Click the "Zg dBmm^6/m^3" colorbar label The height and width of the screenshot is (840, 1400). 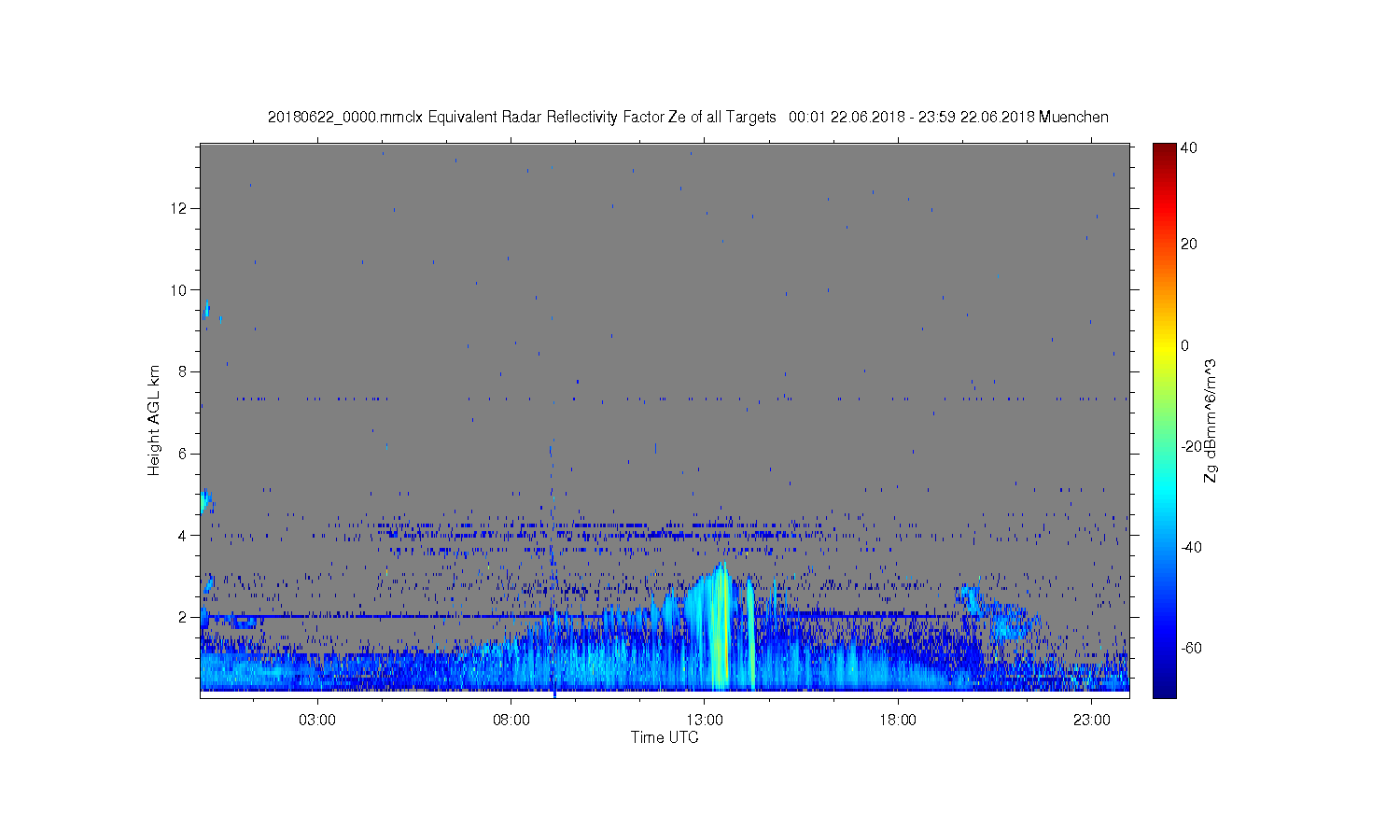pyautogui.click(x=1211, y=421)
